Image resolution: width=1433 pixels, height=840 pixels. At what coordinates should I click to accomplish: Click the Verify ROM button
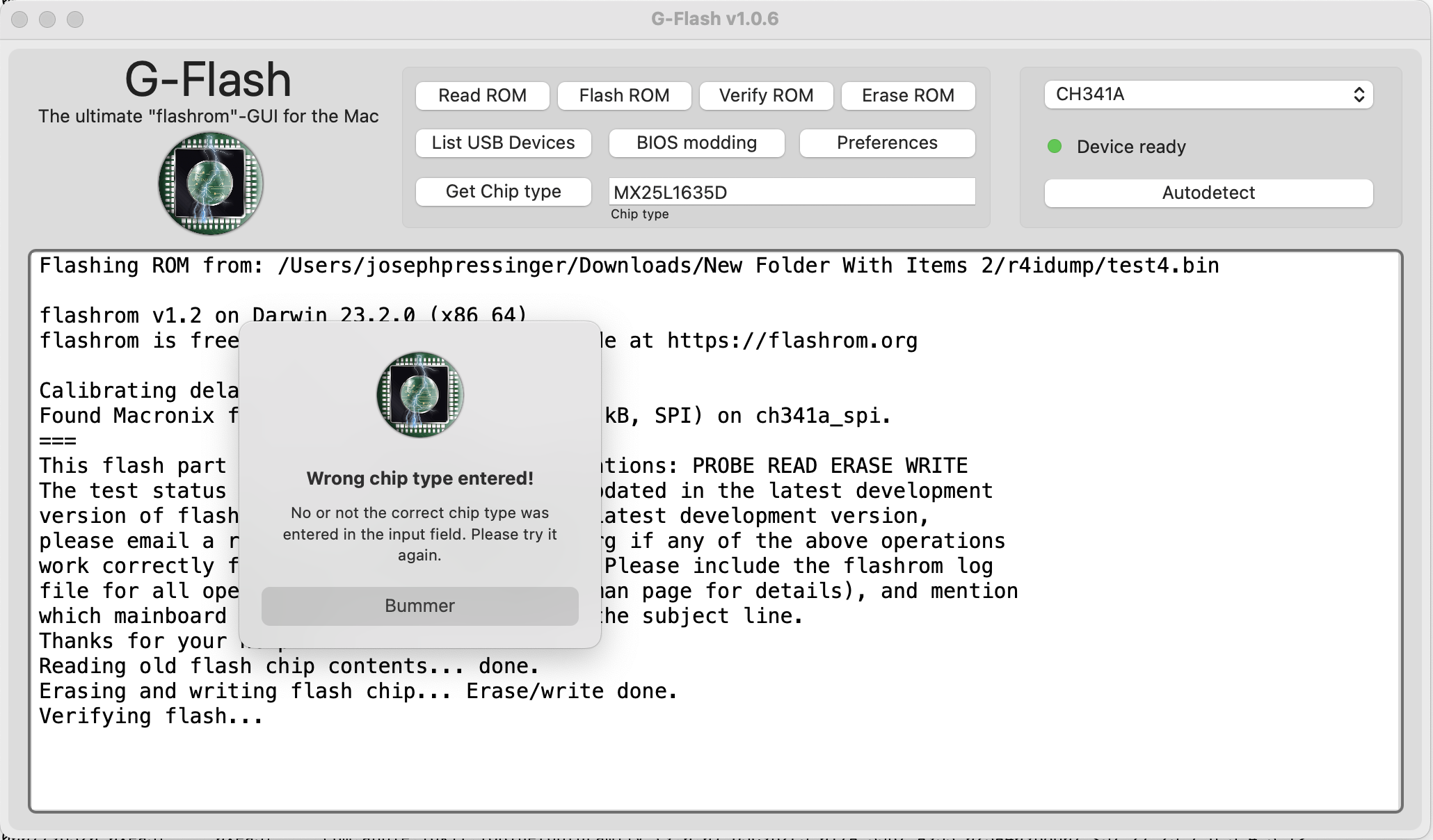766,95
